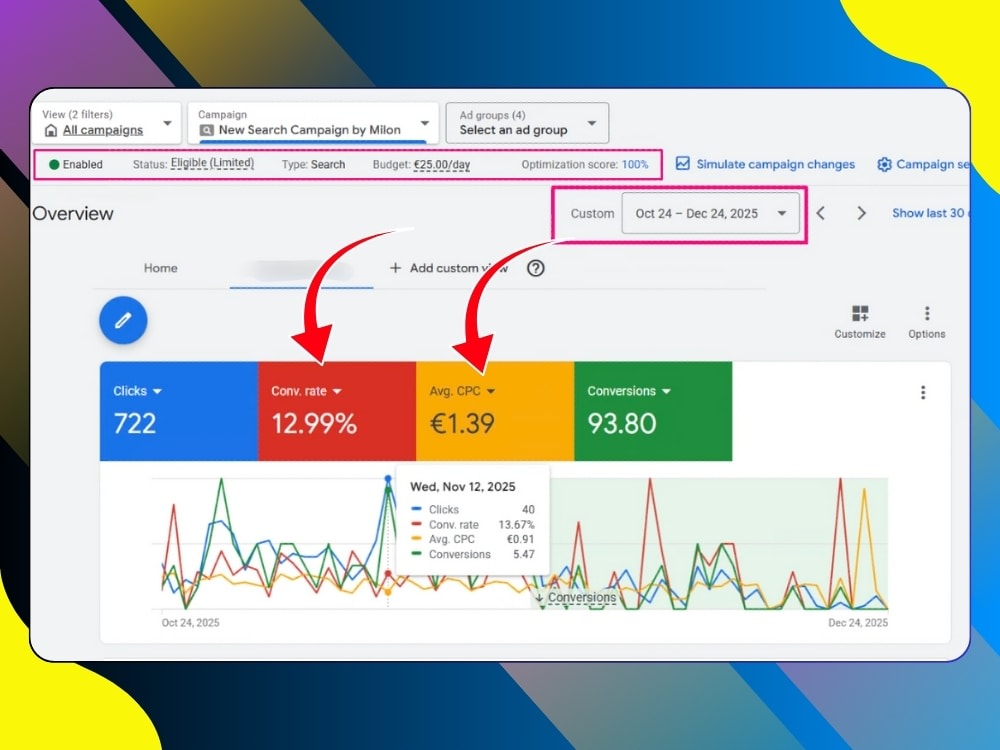Viewport: 1000px width, 750px height.
Task: Select the blue Clicks scorecard tile
Action: coord(179,411)
